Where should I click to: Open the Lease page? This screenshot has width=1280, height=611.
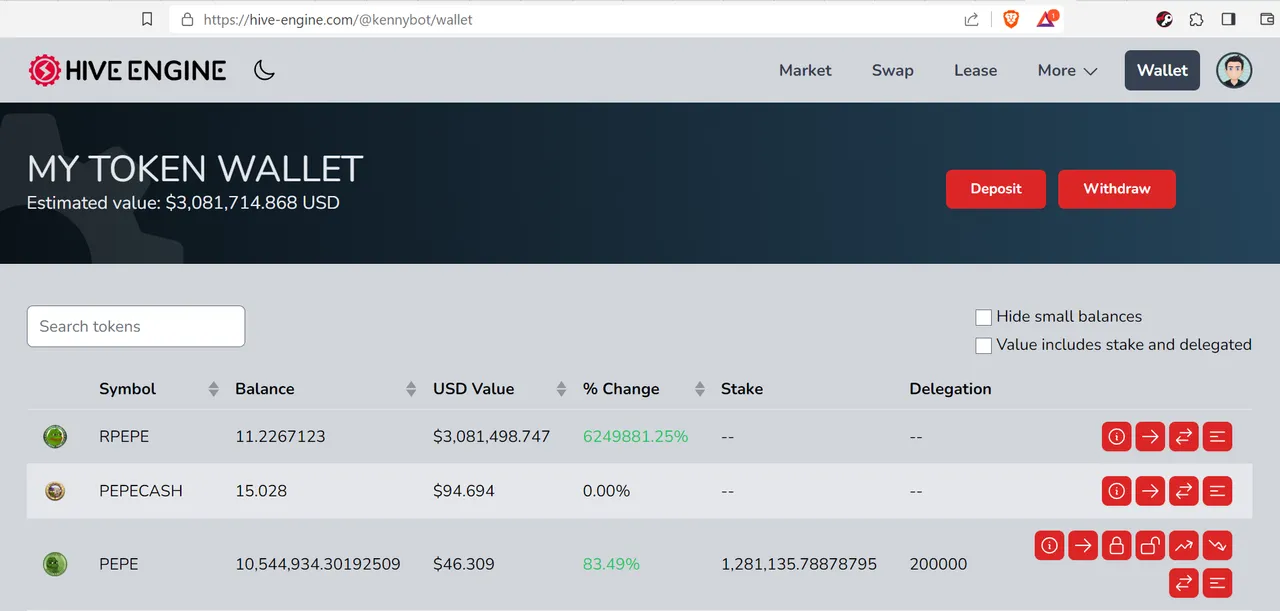975,70
